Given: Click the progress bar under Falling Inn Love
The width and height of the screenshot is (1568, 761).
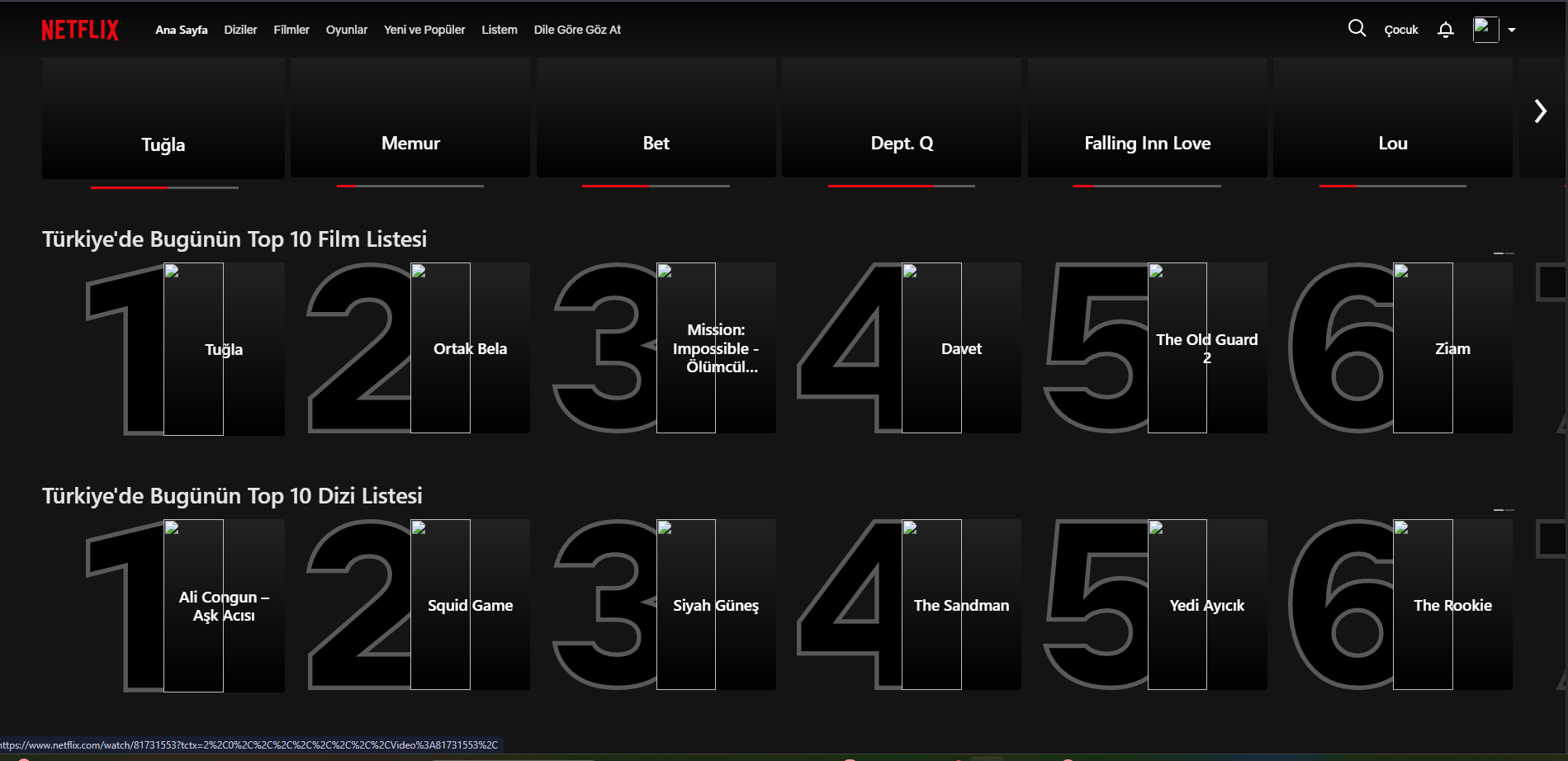Looking at the screenshot, I should [1148, 187].
